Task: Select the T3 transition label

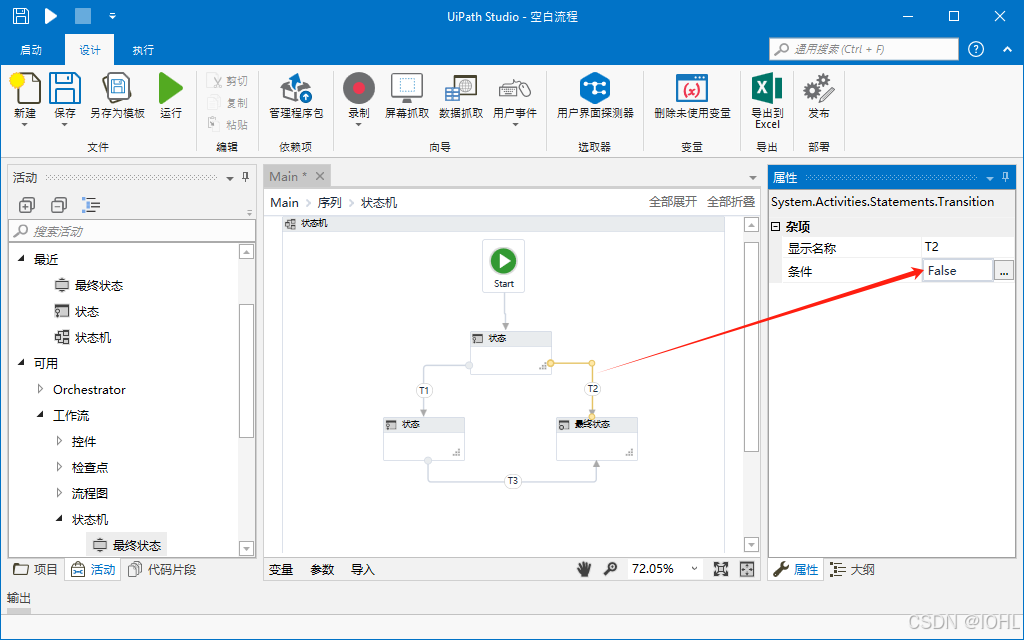Action: 513,481
